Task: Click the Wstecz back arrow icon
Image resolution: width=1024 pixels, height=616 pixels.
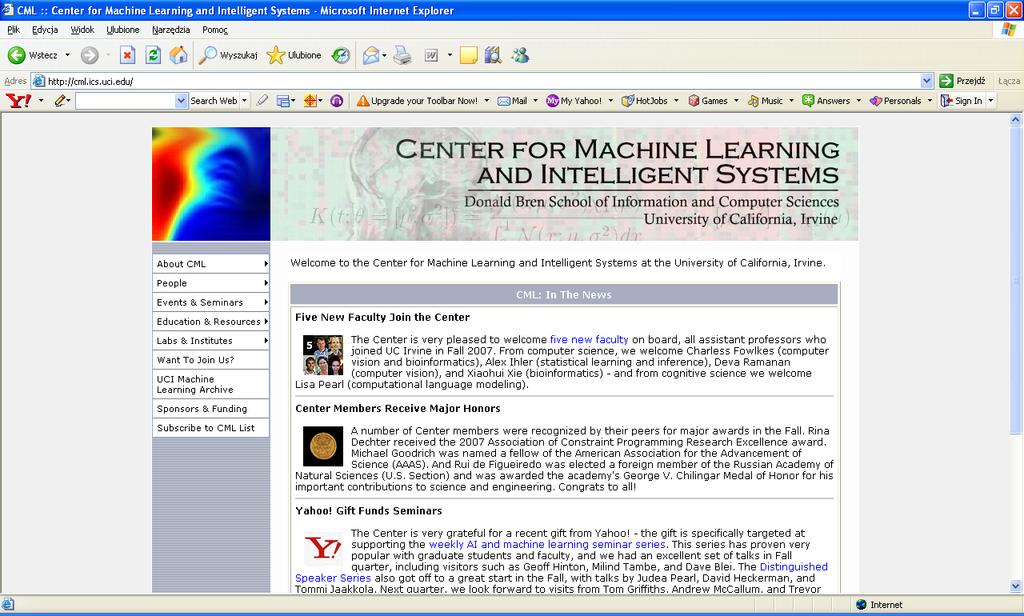Action: tap(16, 56)
